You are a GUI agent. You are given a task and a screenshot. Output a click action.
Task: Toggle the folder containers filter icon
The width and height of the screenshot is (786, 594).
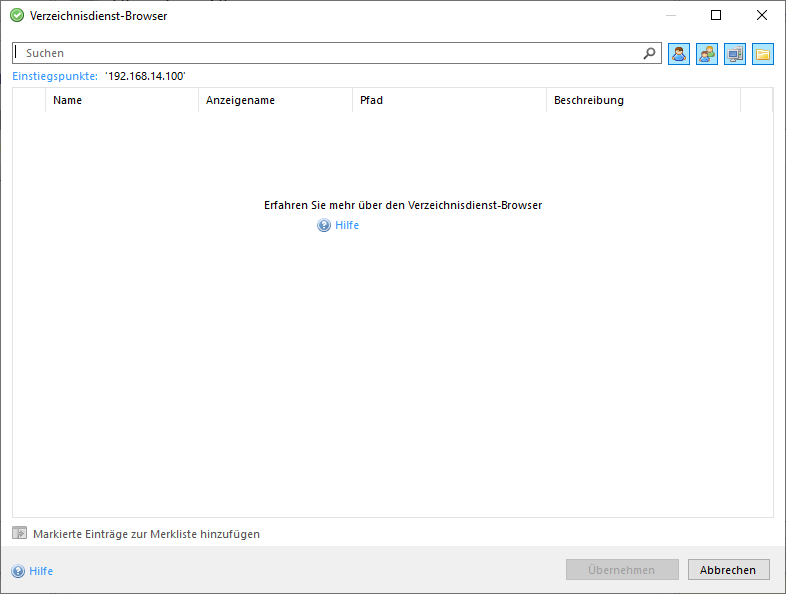[x=763, y=54]
